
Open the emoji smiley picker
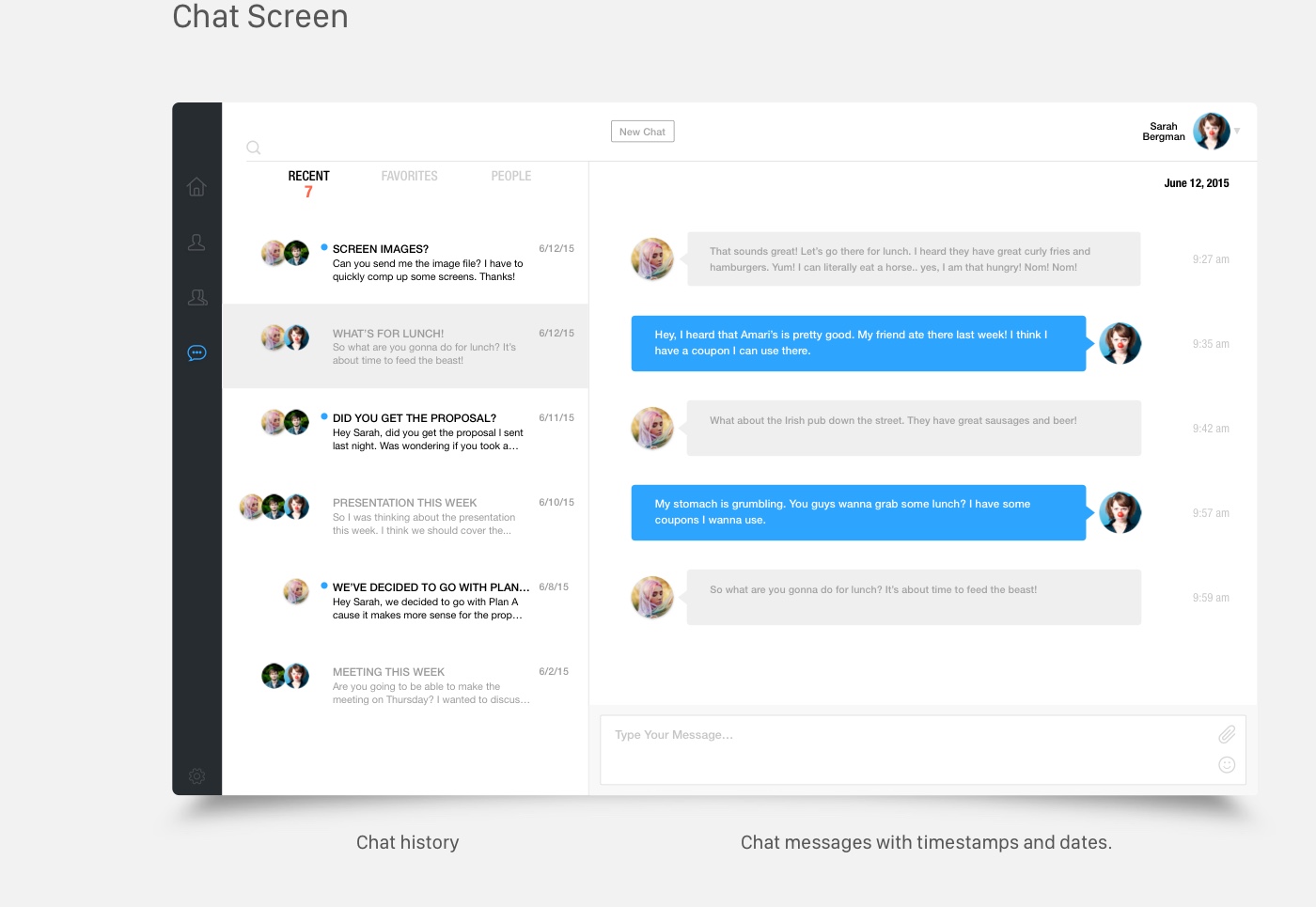pos(1227,765)
